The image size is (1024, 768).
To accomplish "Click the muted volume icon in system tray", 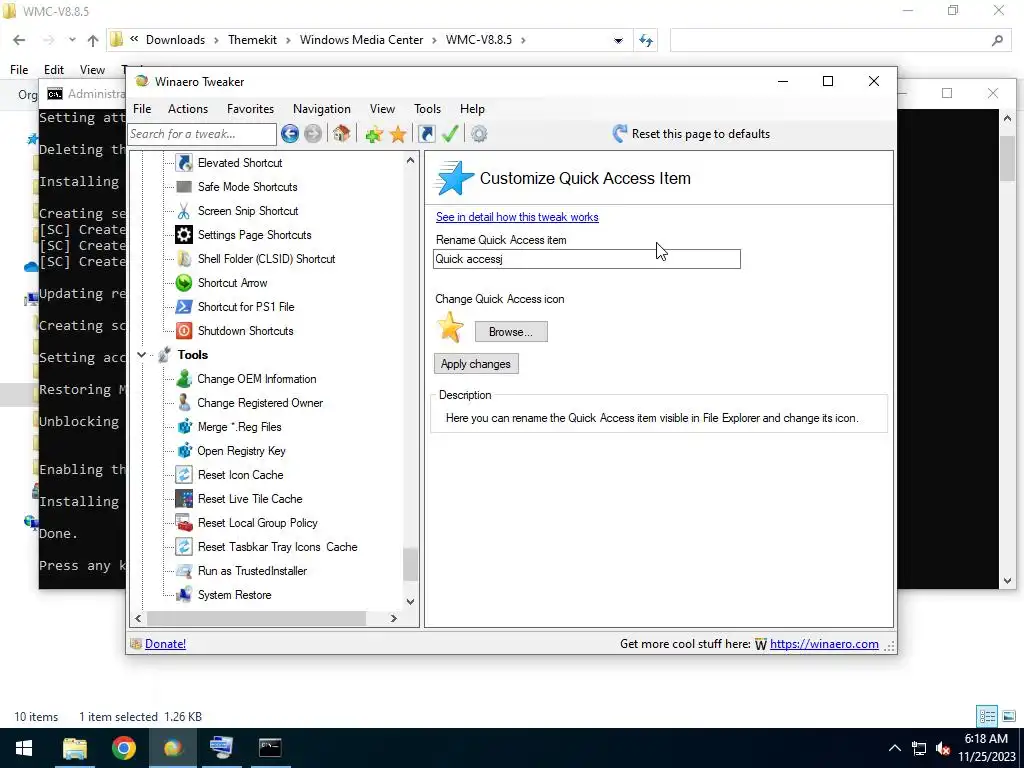I will coord(942,748).
